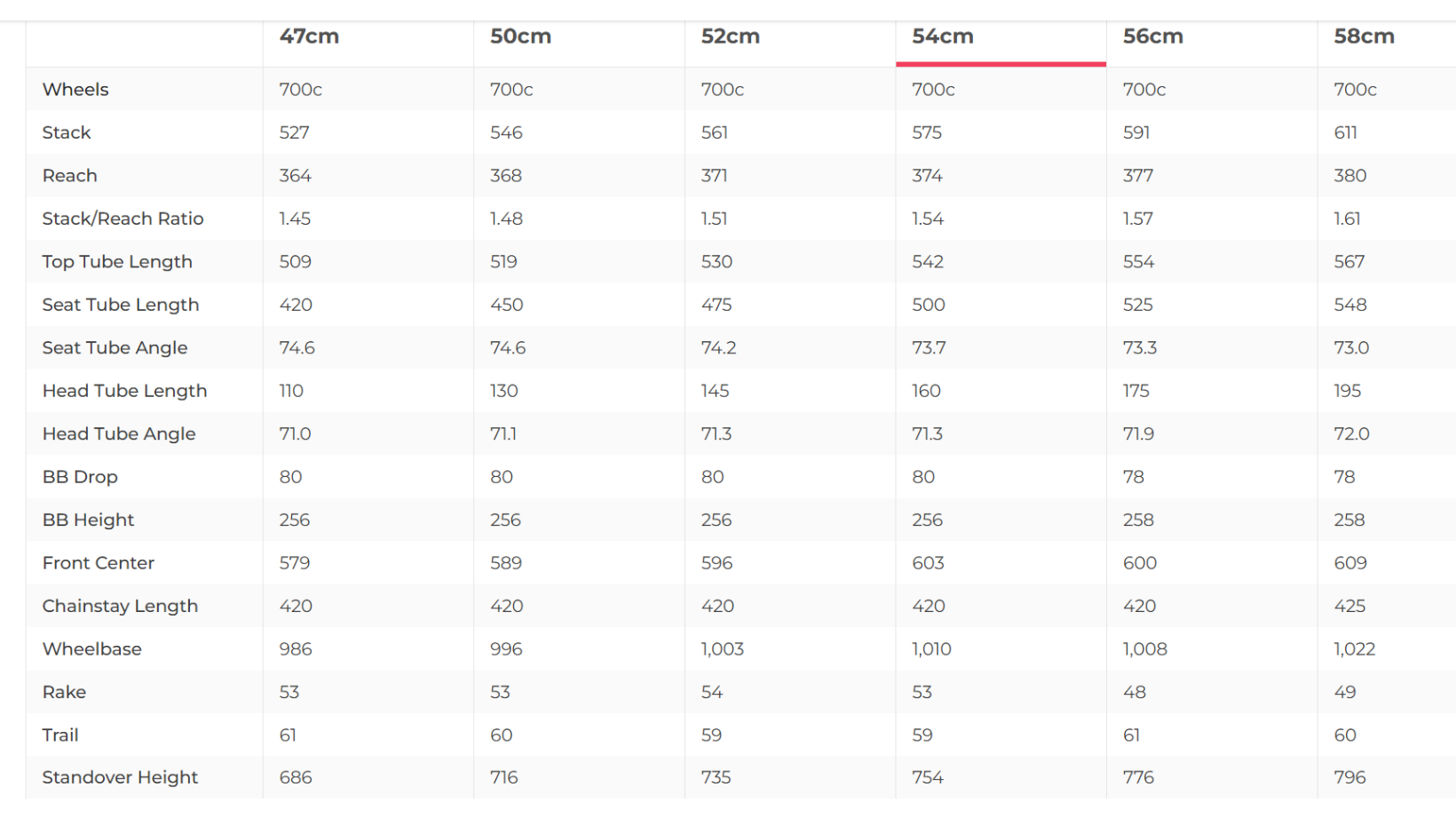
Task: Select the 47cm Reach value 364
Action: (x=295, y=176)
